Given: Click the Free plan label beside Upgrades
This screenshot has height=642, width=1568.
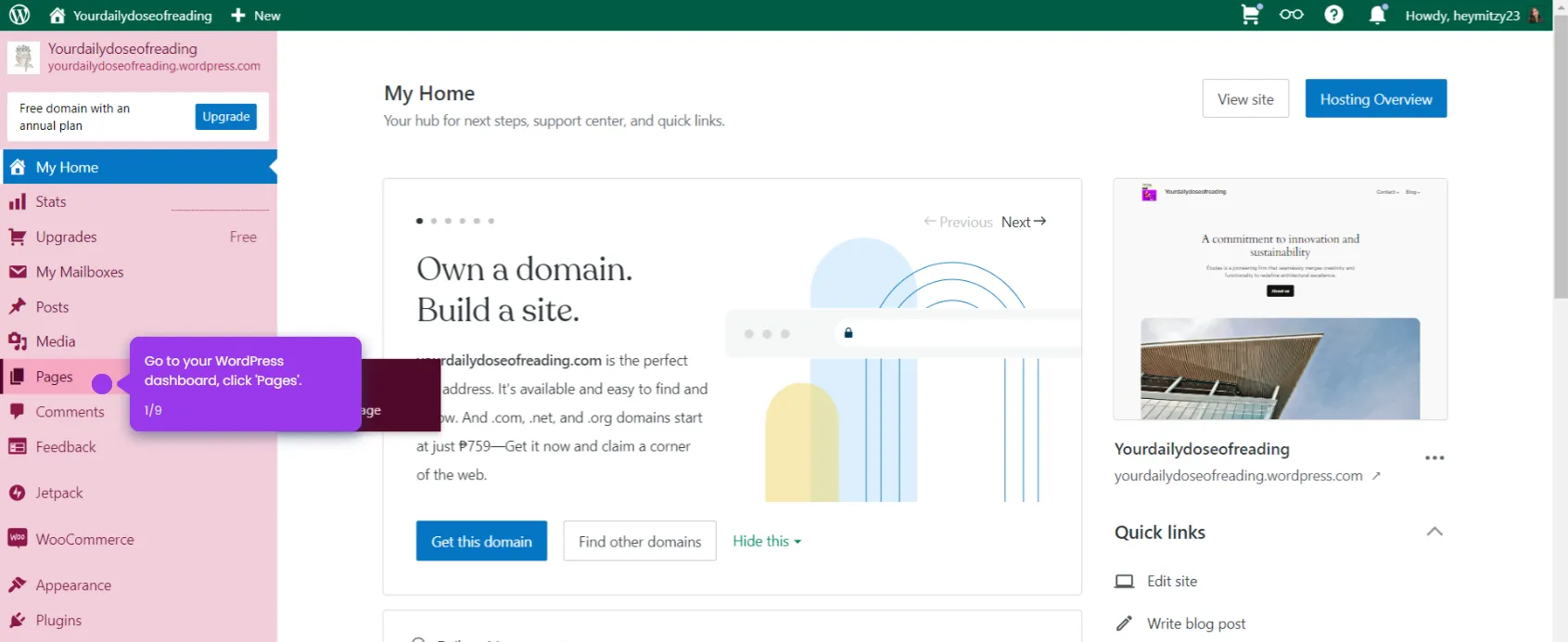Looking at the screenshot, I should 243,237.
